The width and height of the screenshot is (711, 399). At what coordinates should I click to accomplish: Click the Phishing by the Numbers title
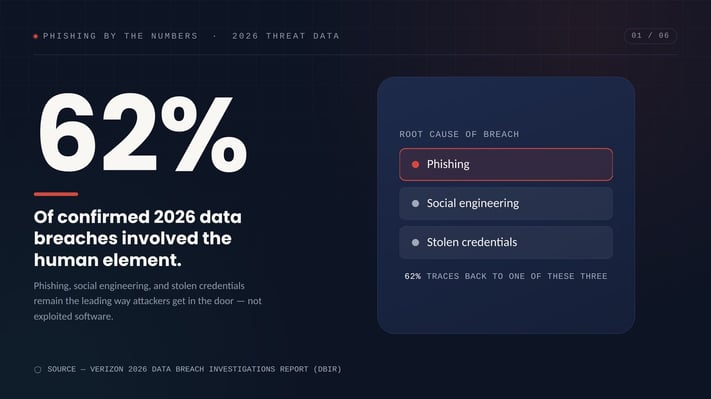click(120, 36)
